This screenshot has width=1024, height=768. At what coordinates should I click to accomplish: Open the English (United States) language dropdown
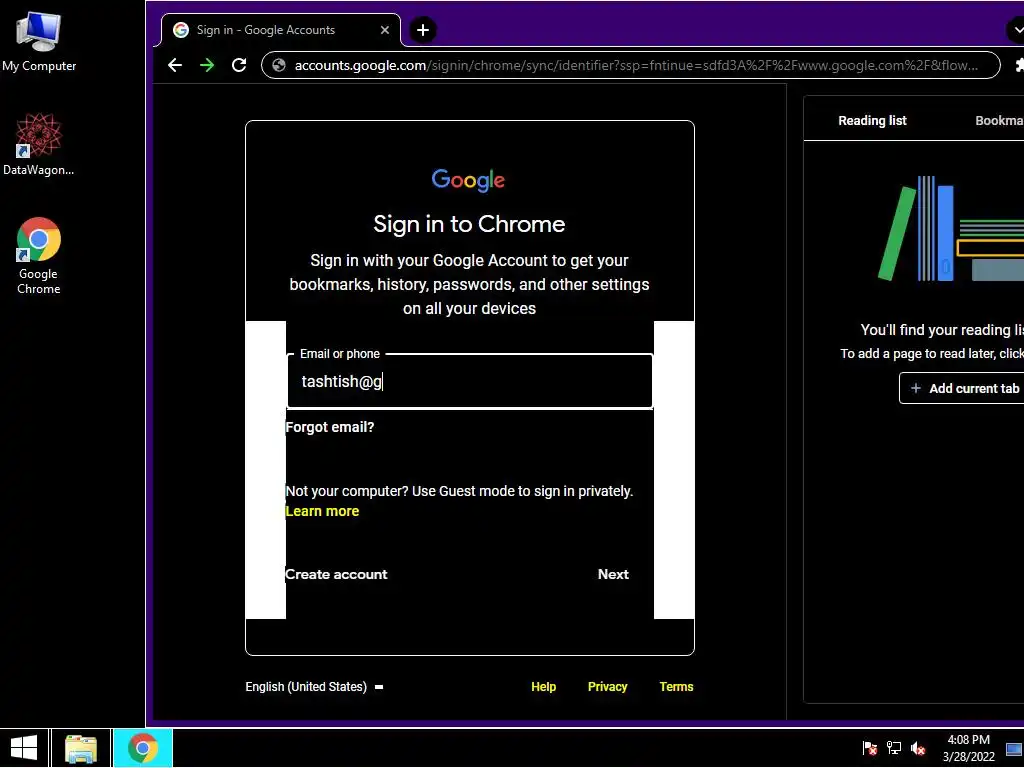pyautogui.click(x=314, y=687)
